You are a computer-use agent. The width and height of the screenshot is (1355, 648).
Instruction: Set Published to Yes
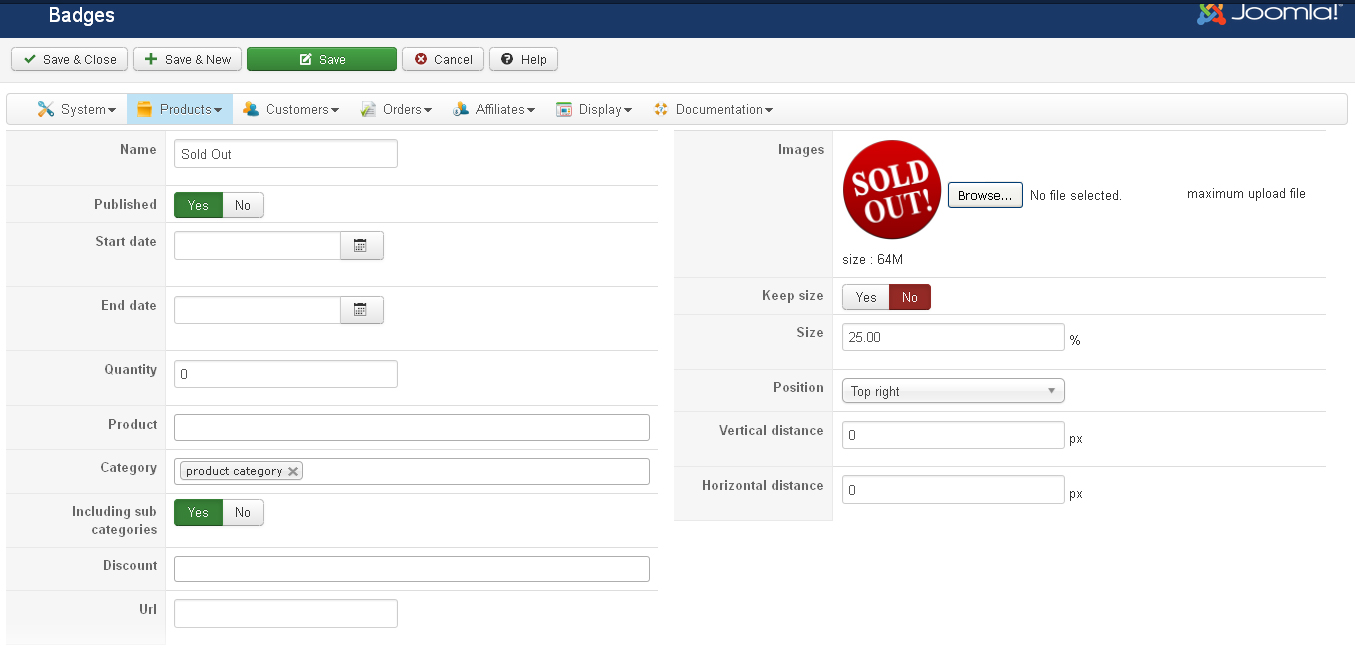tap(198, 205)
